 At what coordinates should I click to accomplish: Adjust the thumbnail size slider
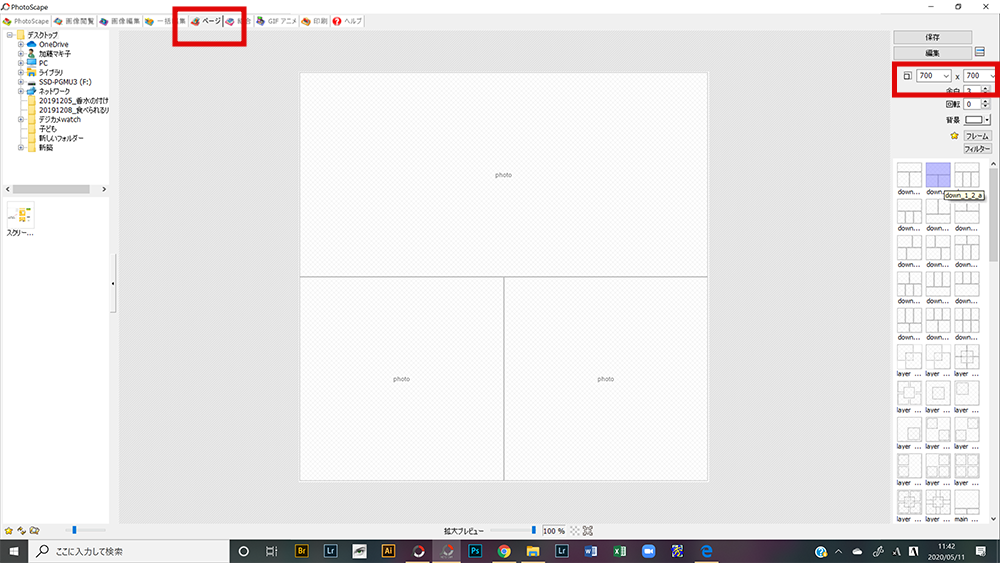tap(75, 530)
